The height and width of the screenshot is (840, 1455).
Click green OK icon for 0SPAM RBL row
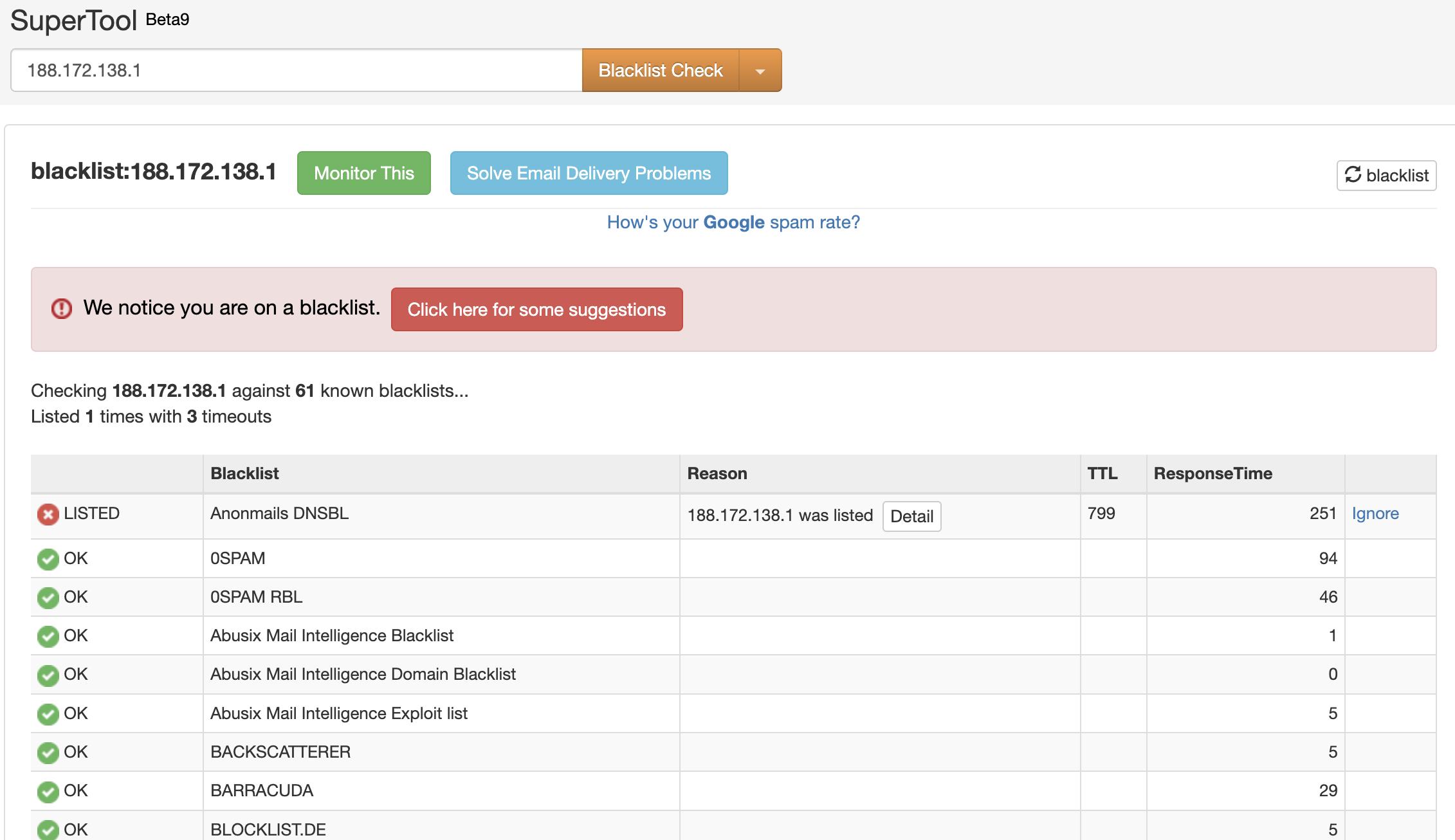(x=48, y=598)
